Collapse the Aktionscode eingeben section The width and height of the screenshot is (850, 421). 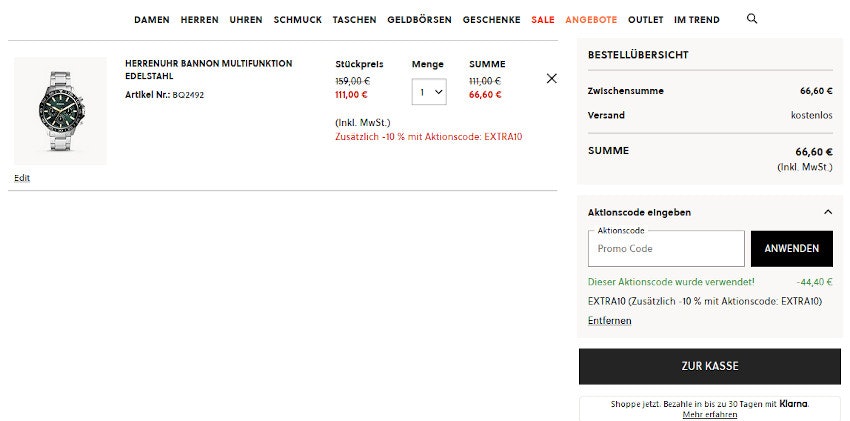tap(827, 212)
